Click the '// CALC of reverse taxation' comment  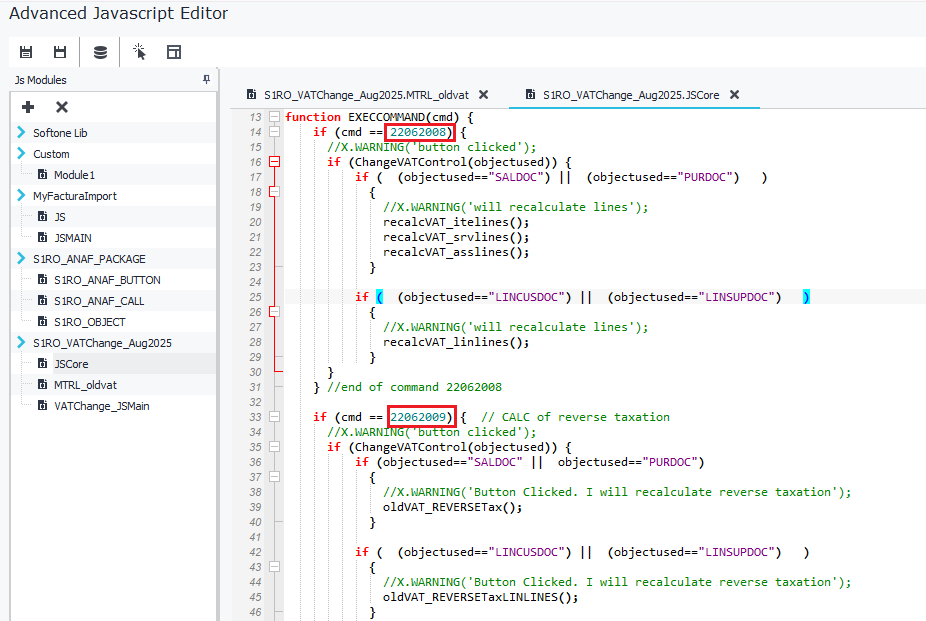[x=576, y=417]
